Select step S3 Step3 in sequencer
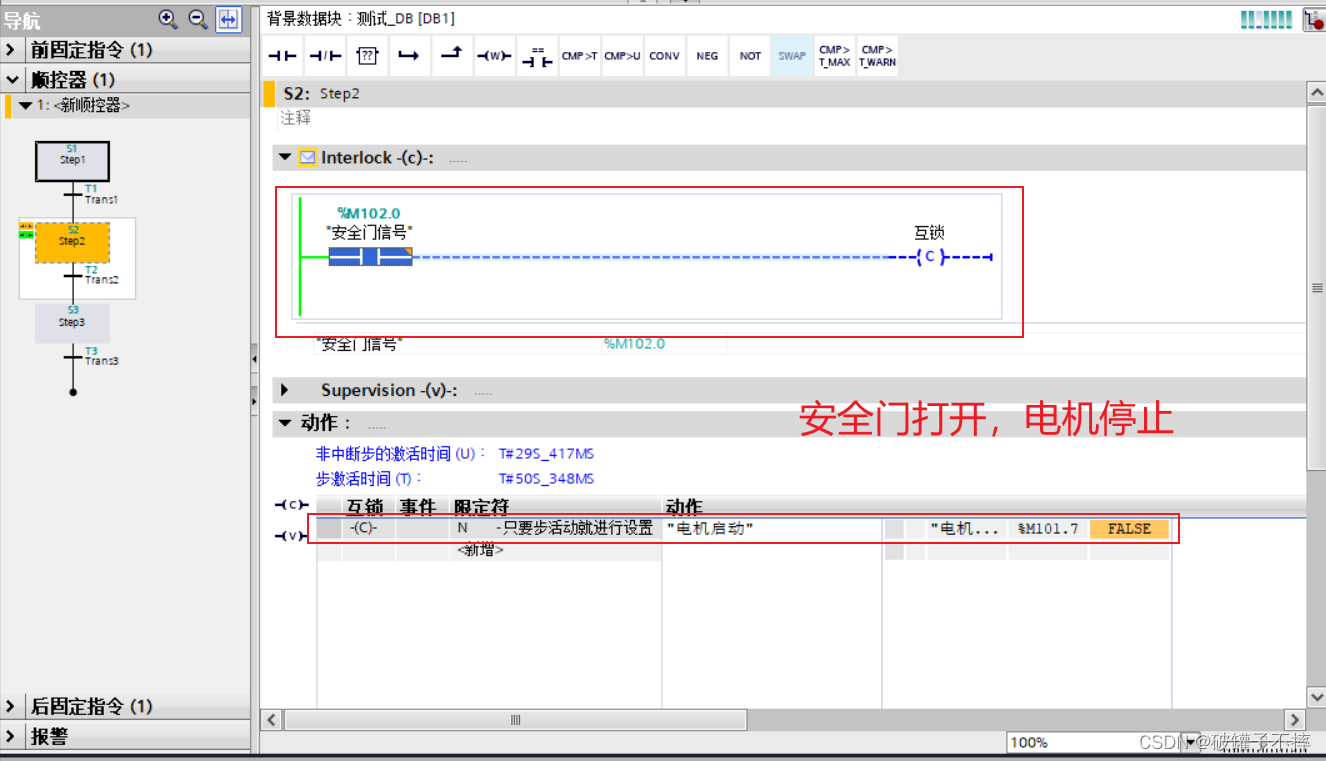The width and height of the screenshot is (1326, 761). pyautogui.click(x=72, y=322)
